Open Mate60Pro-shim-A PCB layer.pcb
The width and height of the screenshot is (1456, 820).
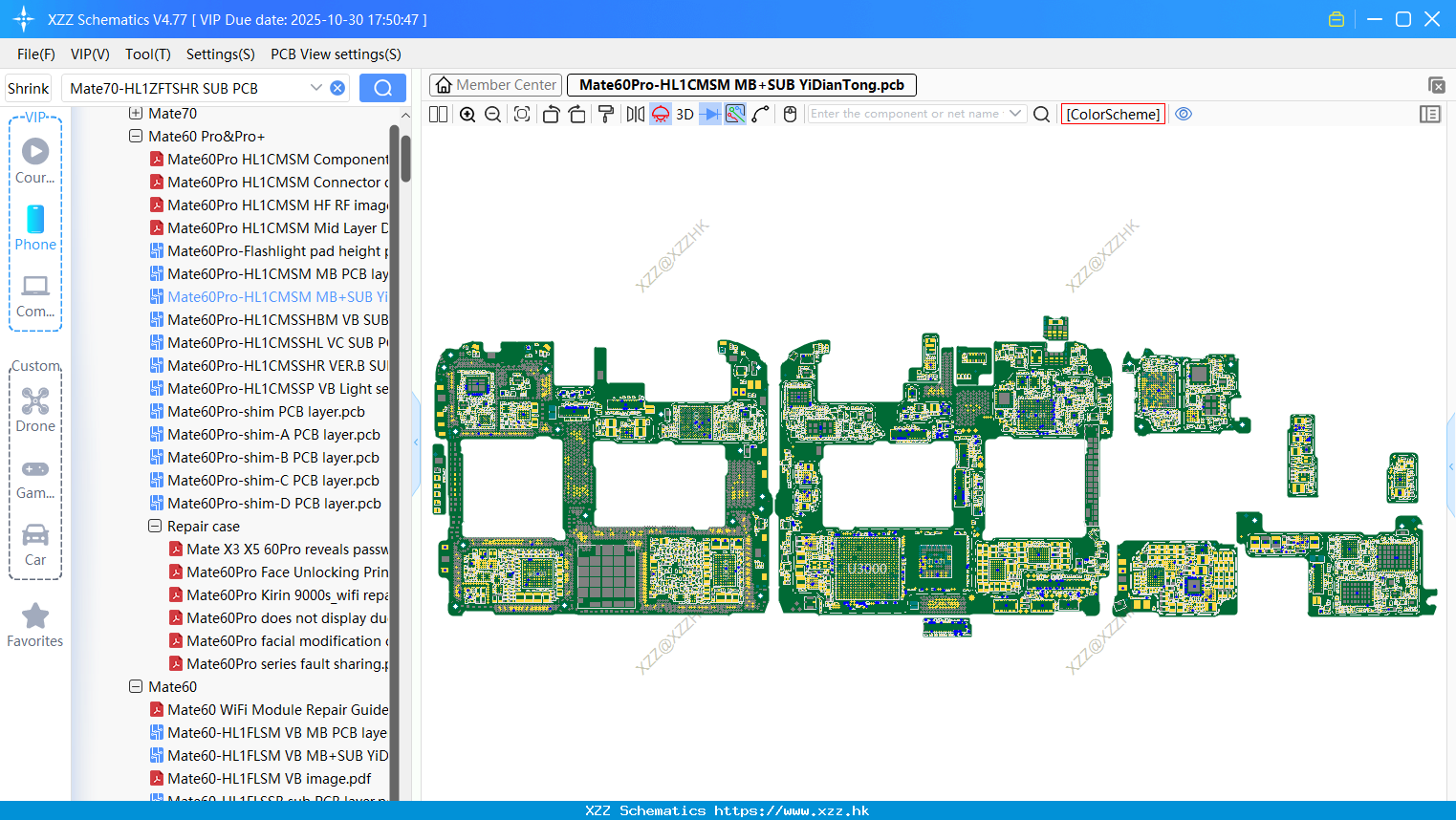265,435
